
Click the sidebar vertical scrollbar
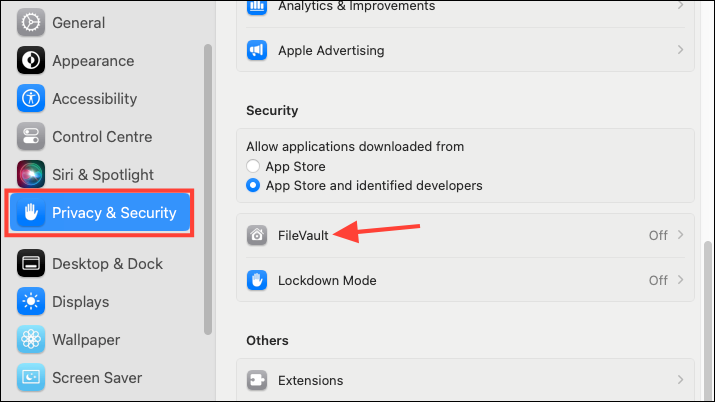(x=208, y=189)
